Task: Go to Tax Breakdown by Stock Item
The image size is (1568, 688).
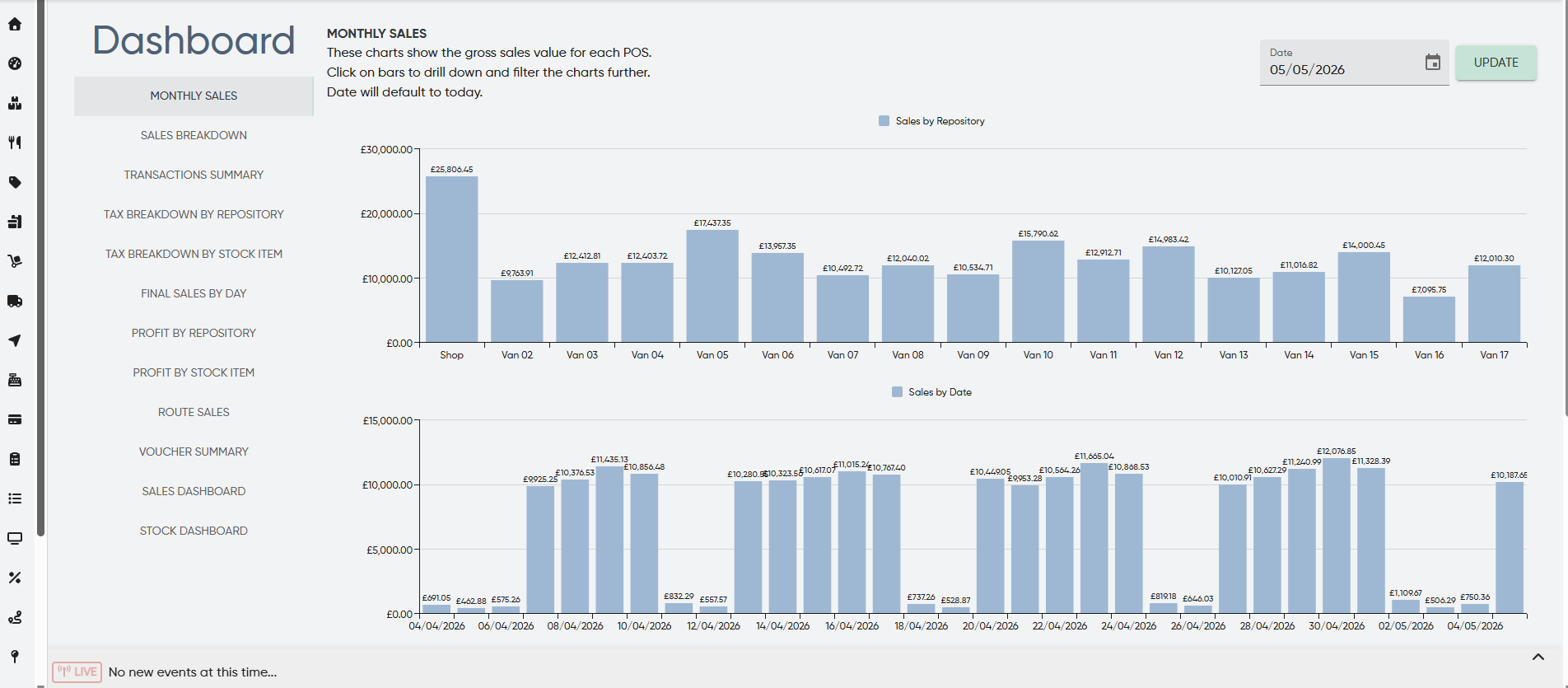Action: coord(194,255)
